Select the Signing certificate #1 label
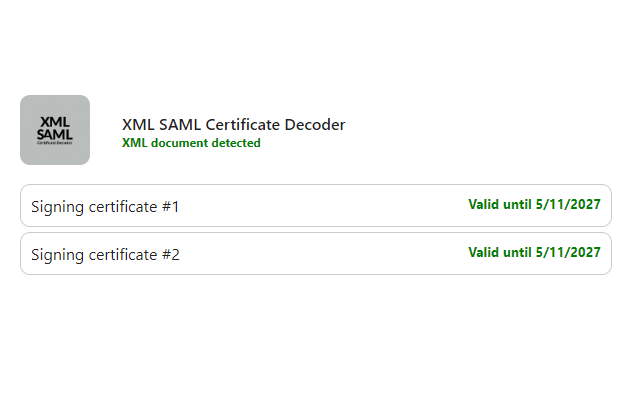The width and height of the screenshot is (640, 400). 105,207
